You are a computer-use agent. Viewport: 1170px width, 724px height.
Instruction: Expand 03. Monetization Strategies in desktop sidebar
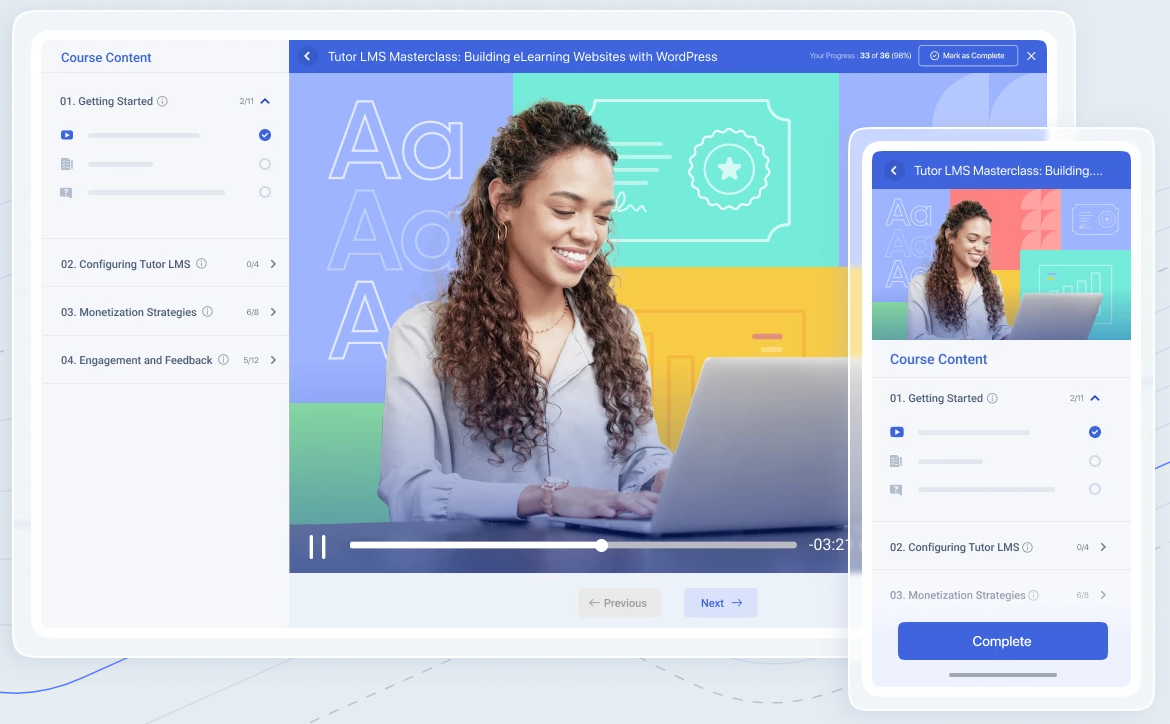point(273,312)
